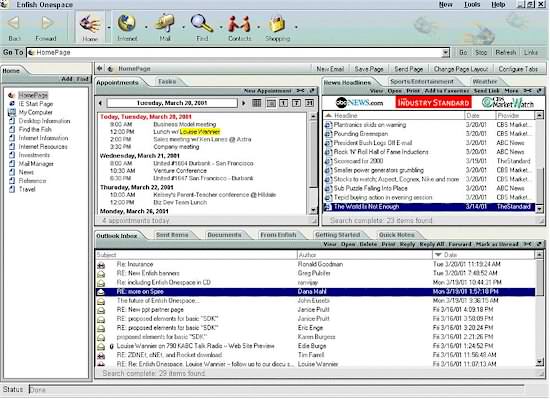This screenshot has height=399, width=550.
Task: Switch to Sent Items tab
Action: pyautogui.click(x=172, y=235)
